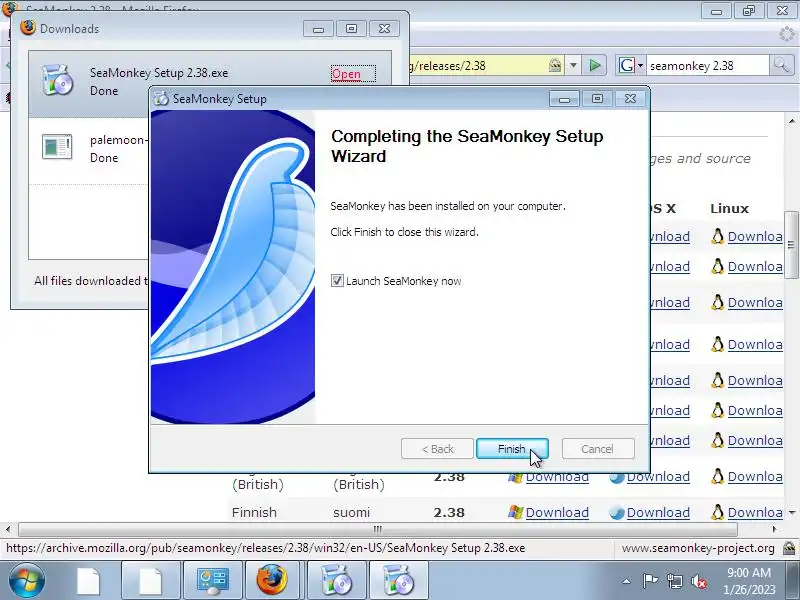This screenshot has height=600, width=800.
Task: Click the Mac icon in the Finnish row
Action: (616, 513)
